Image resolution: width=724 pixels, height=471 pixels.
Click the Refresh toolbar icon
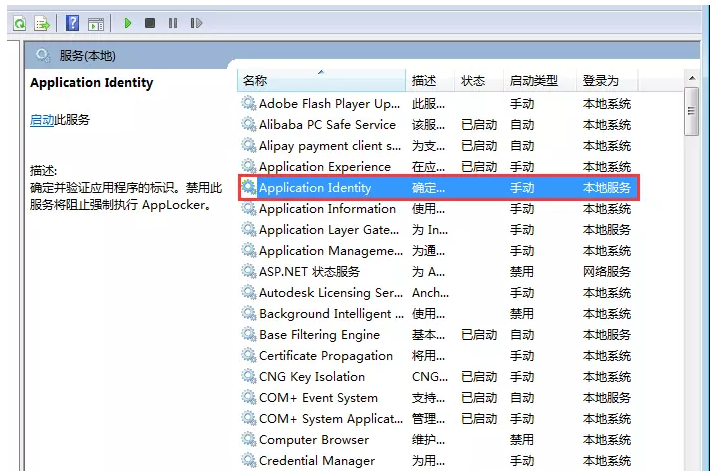coord(19,23)
